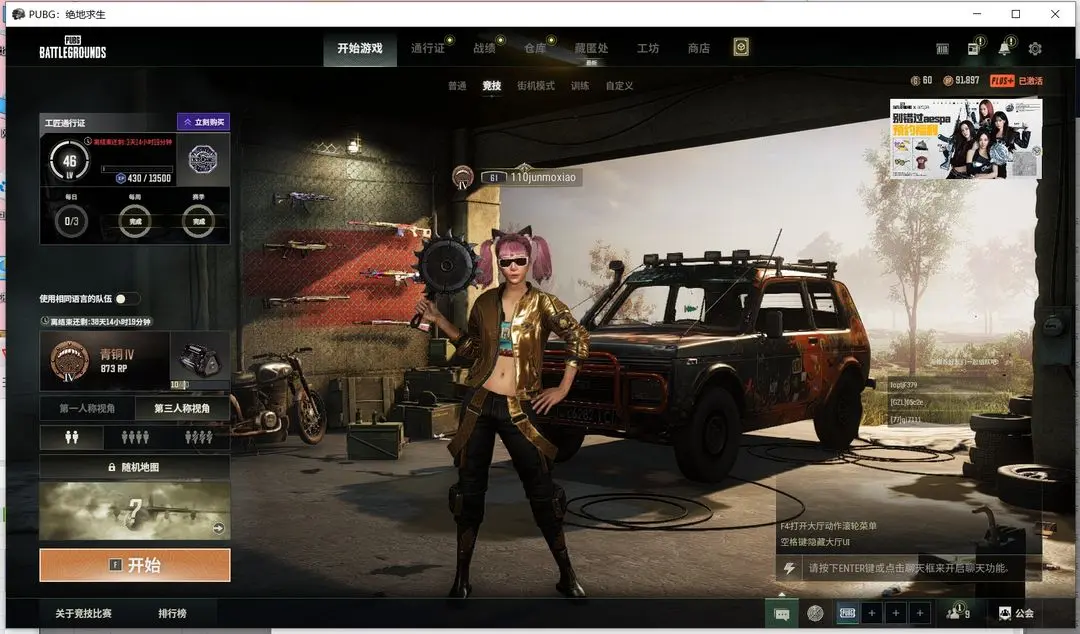The height and width of the screenshot is (634, 1080).
Task: Click the pass level 46 ring
Action: click(x=70, y=161)
